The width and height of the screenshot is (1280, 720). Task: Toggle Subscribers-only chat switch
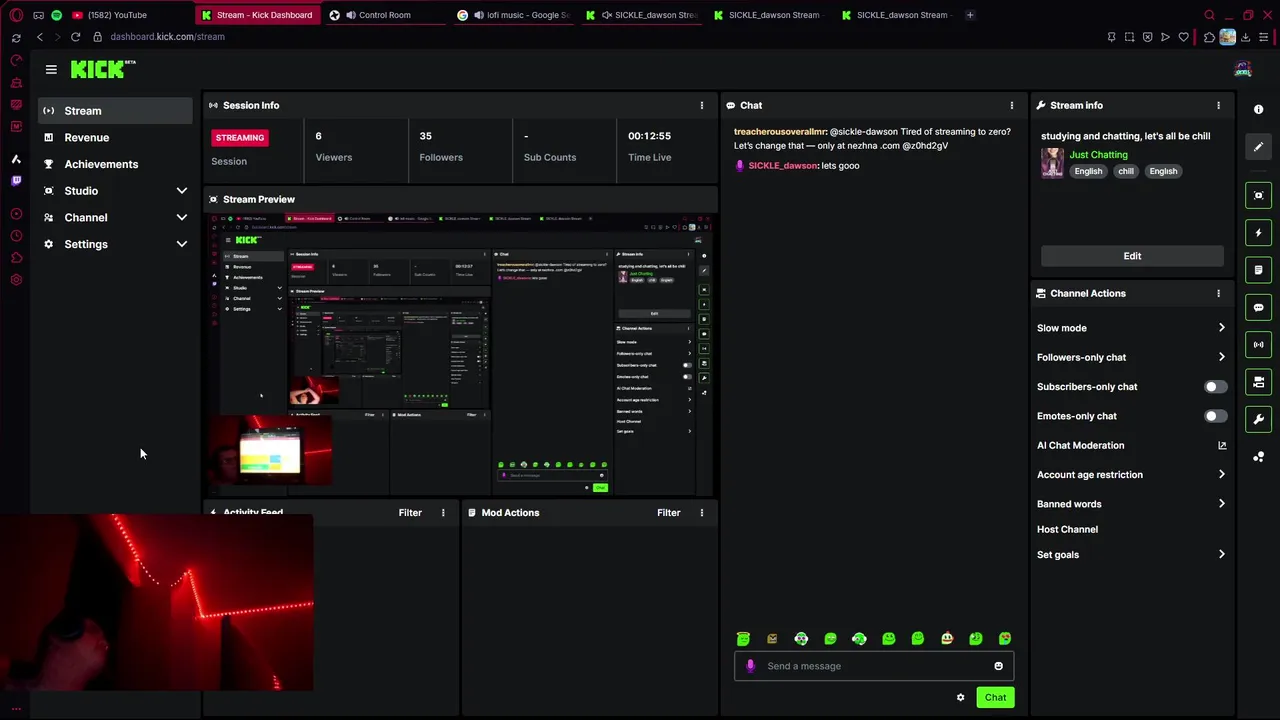pos(1215,387)
